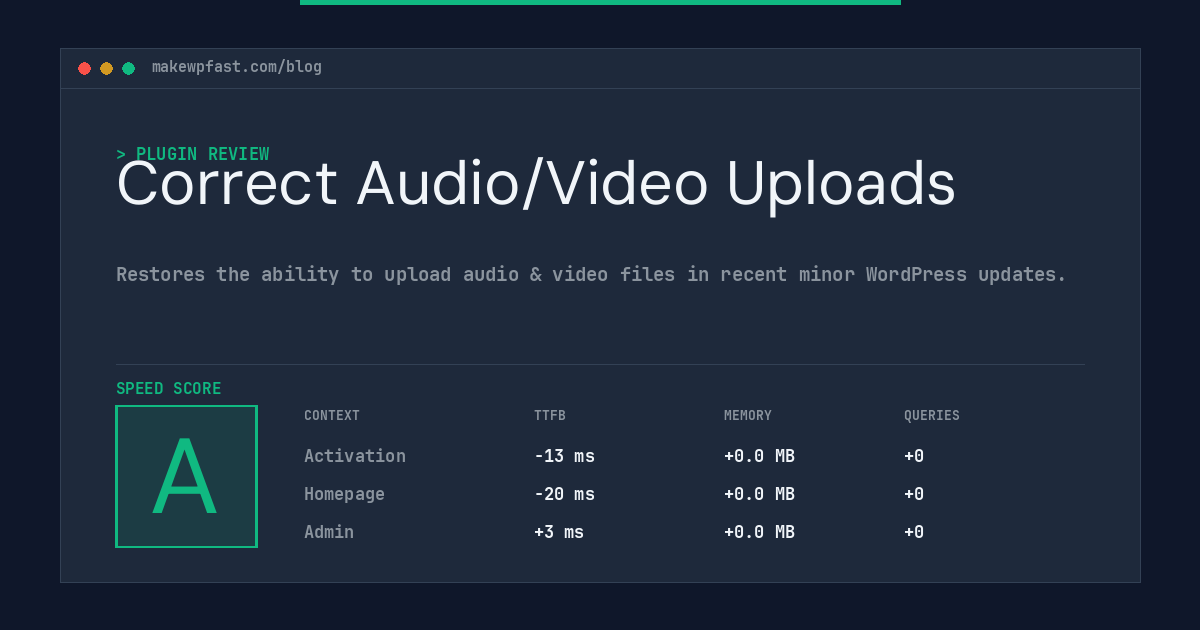This screenshot has height=630, width=1200.
Task: Select the Homepage row label
Action: [x=344, y=494]
